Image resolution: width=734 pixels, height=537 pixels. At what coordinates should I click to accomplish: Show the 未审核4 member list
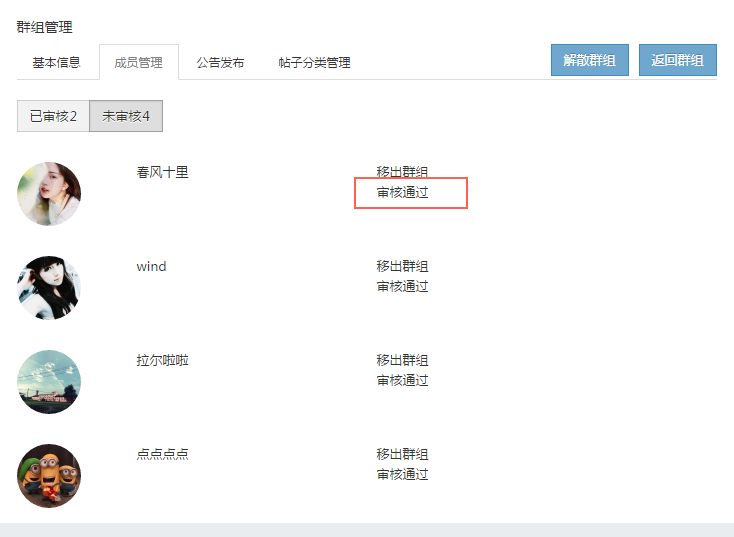click(x=126, y=116)
